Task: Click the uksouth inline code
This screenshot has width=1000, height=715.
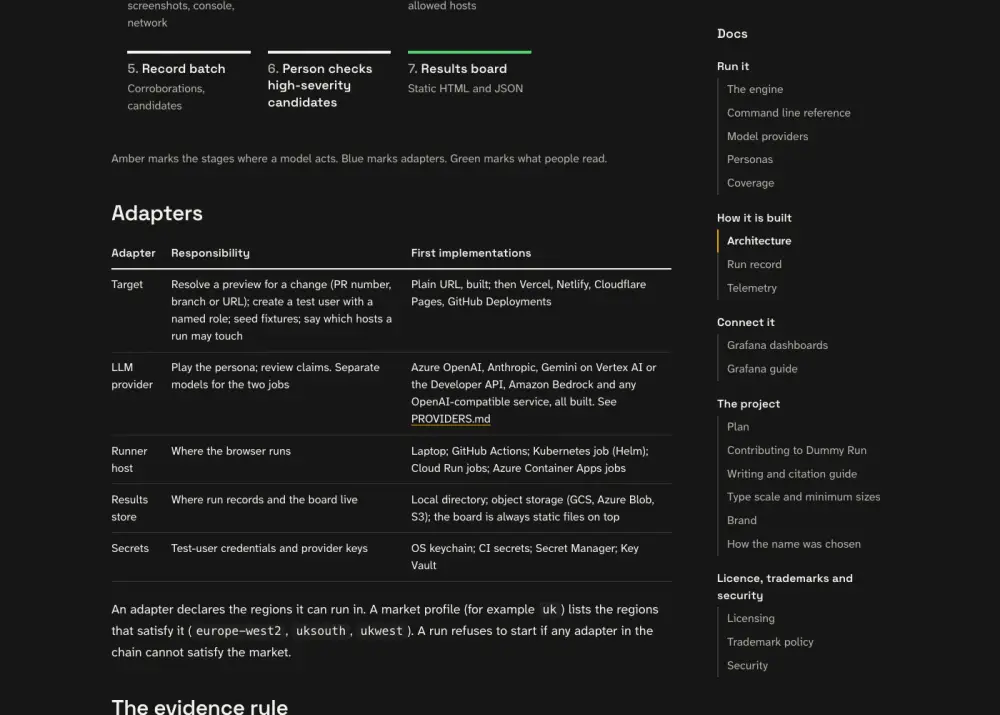Action: point(320,631)
